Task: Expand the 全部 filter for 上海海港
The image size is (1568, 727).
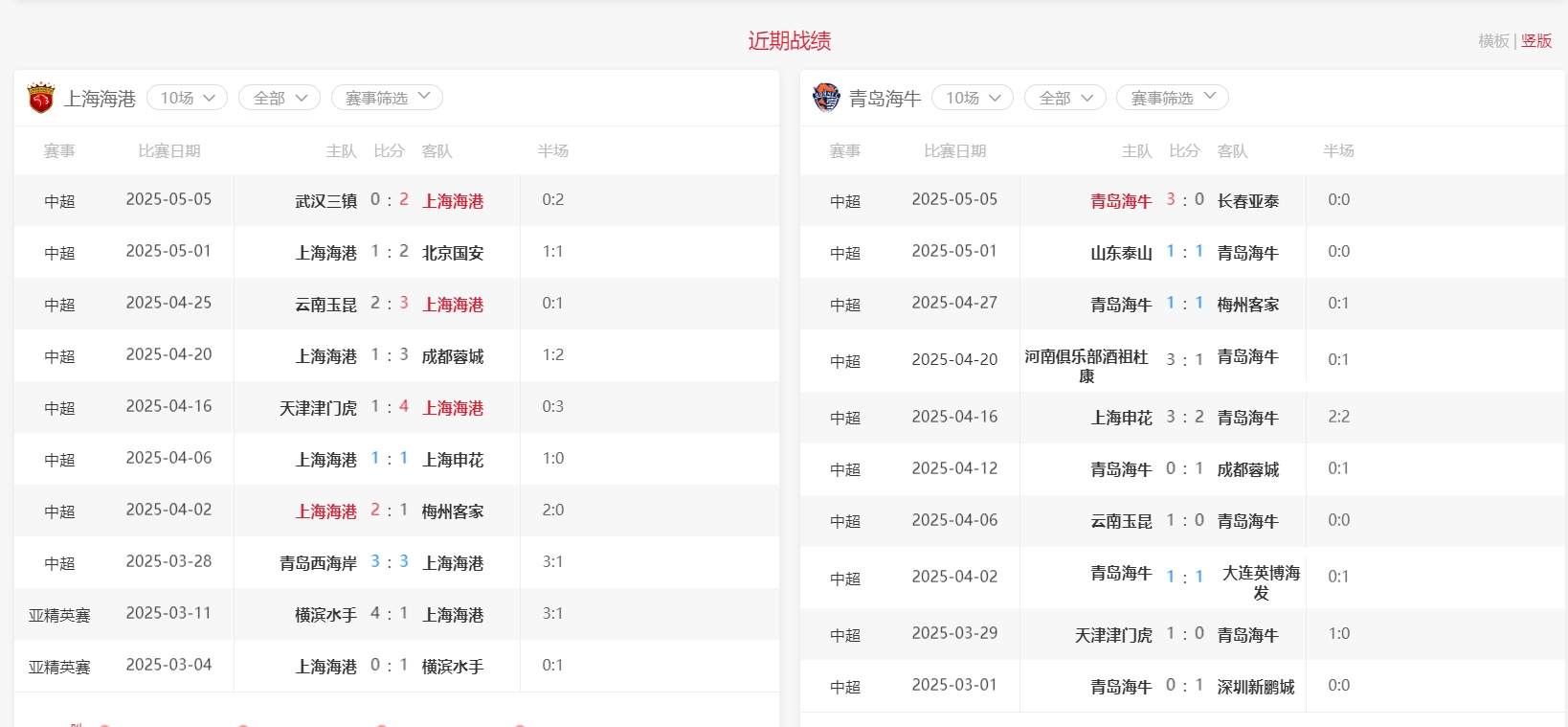Action: click(x=279, y=98)
